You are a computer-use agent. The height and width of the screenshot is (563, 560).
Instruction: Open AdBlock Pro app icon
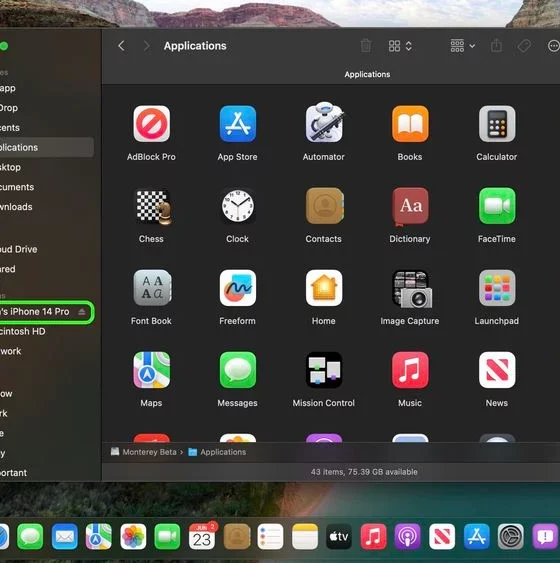151,124
